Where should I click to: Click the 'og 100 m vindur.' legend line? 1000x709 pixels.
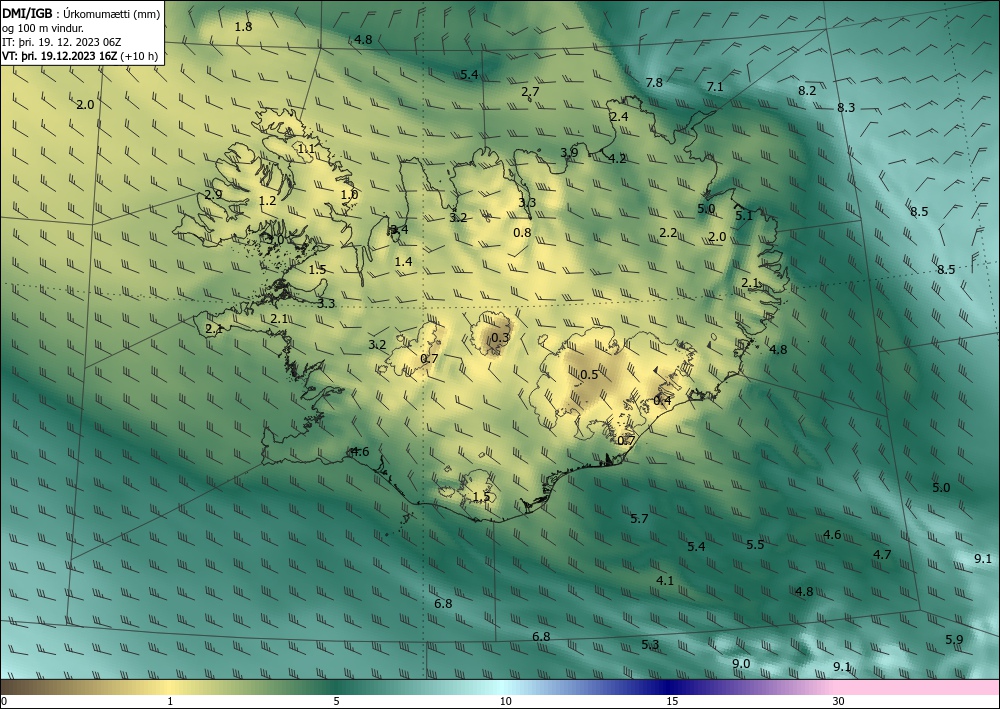[43, 27]
